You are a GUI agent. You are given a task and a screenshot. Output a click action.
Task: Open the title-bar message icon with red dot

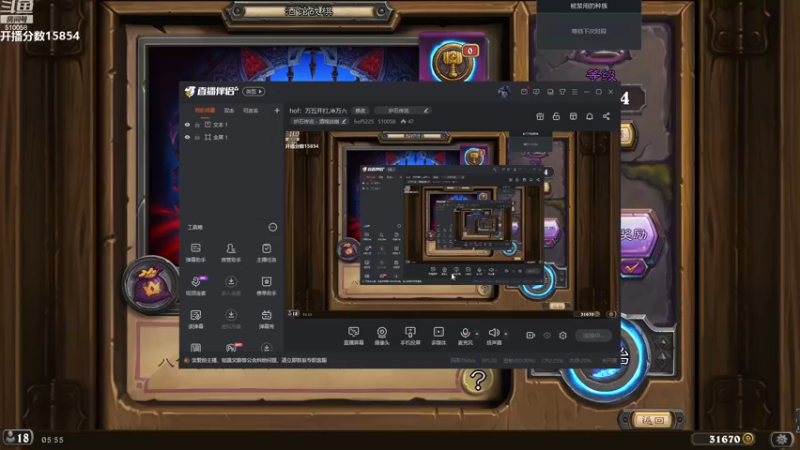[x=524, y=92]
